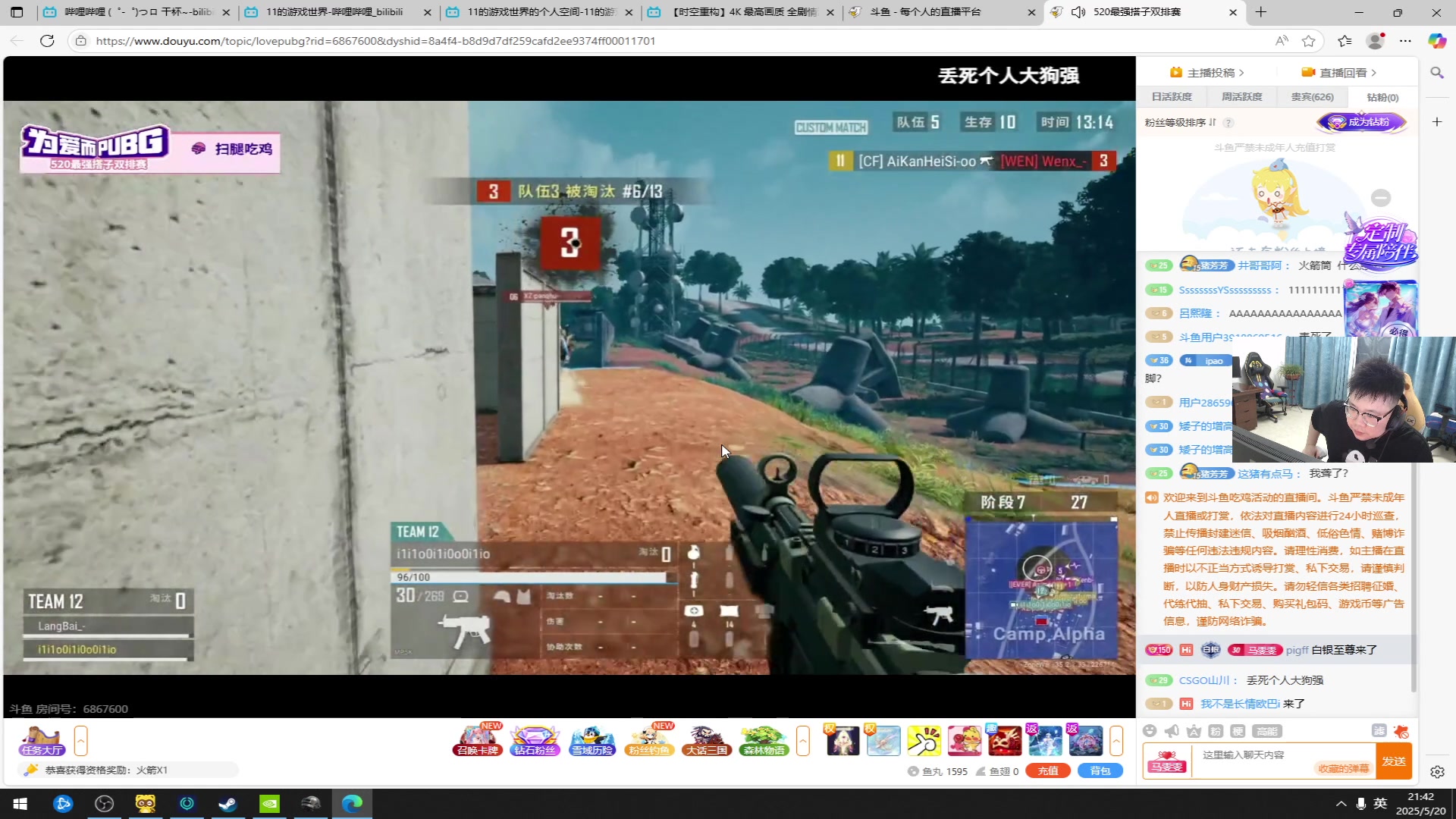Switch to 贵宾(626) tab
This screenshot has width=1456, height=819.
pyautogui.click(x=1313, y=97)
